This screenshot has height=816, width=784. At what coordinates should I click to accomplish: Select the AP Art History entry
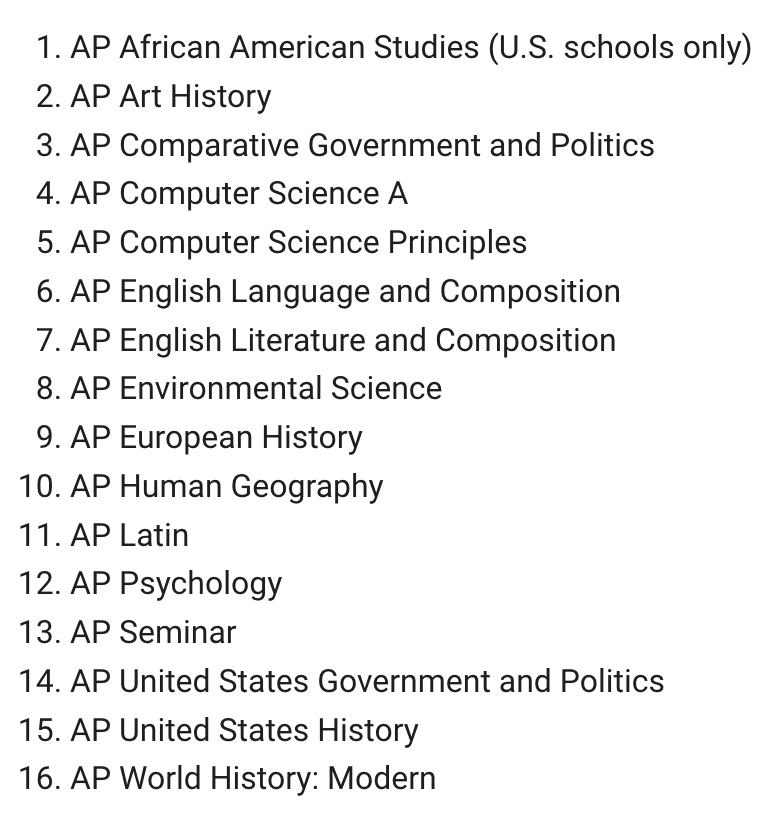pyautogui.click(x=171, y=97)
